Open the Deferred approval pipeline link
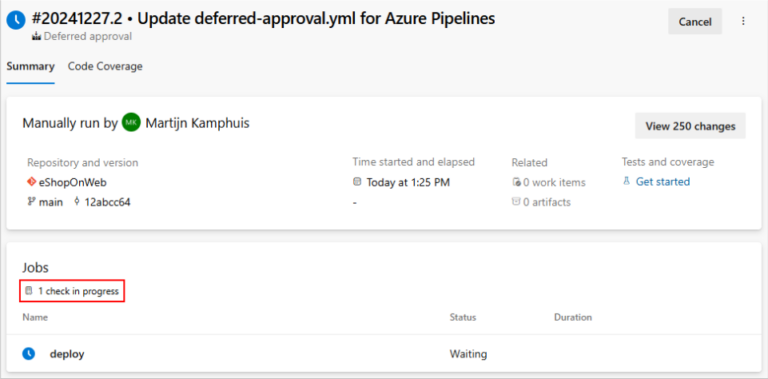The height and width of the screenshot is (379, 768). (x=88, y=36)
